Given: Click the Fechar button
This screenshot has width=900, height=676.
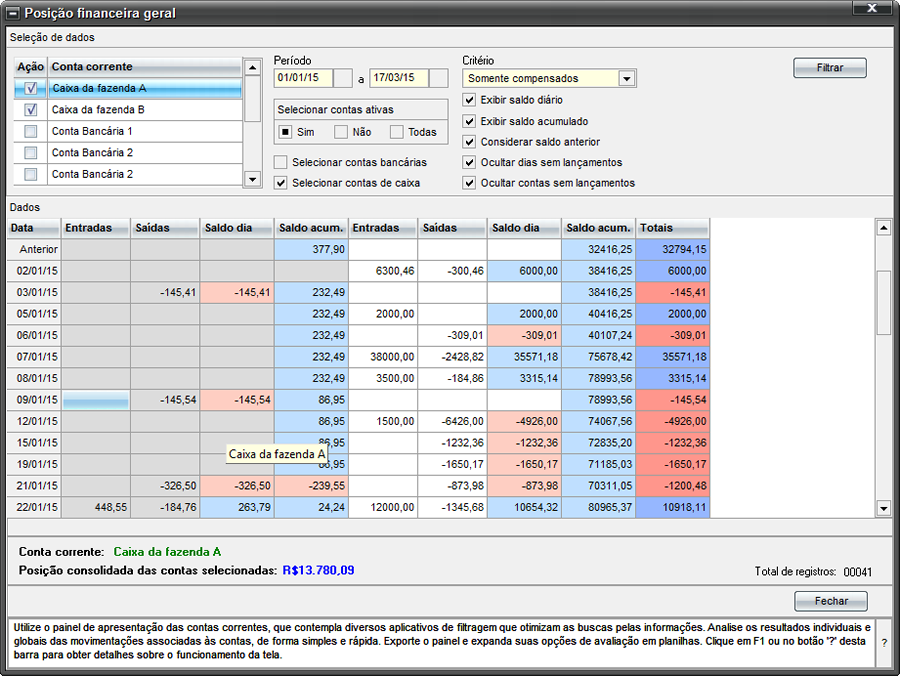Looking at the screenshot, I should click(x=831, y=601).
